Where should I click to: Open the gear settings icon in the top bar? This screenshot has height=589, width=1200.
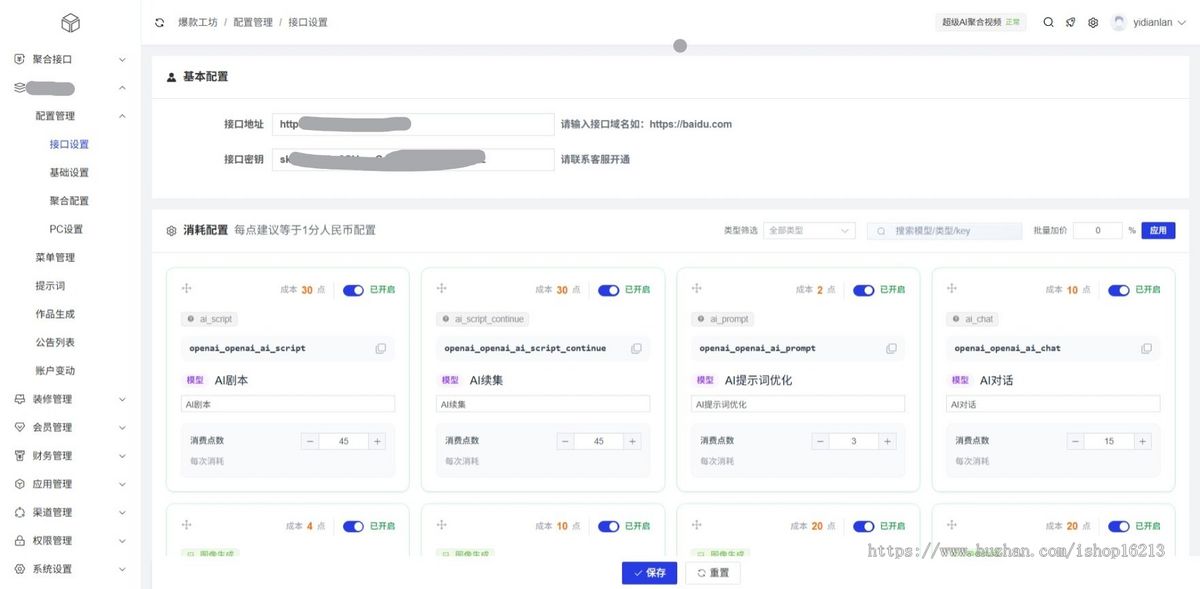click(1093, 22)
